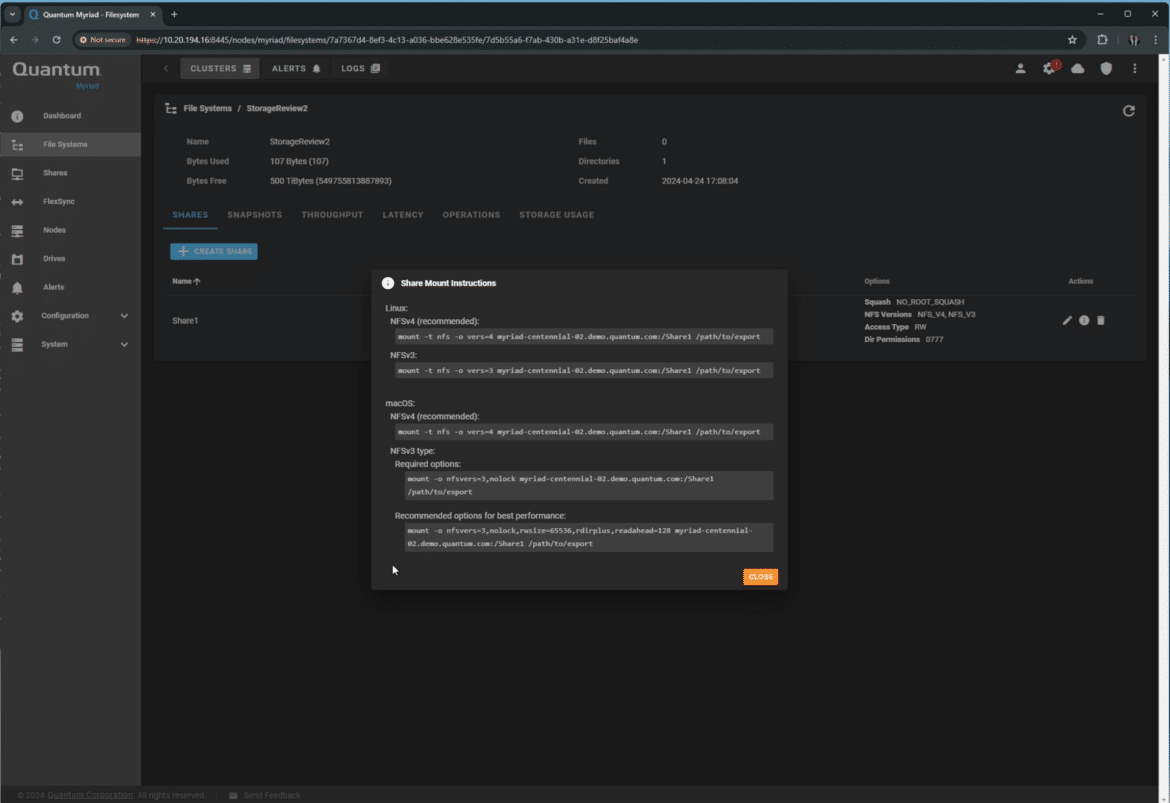
Task: Switch to the Storage Usage tab
Action: (x=557, y=215)
